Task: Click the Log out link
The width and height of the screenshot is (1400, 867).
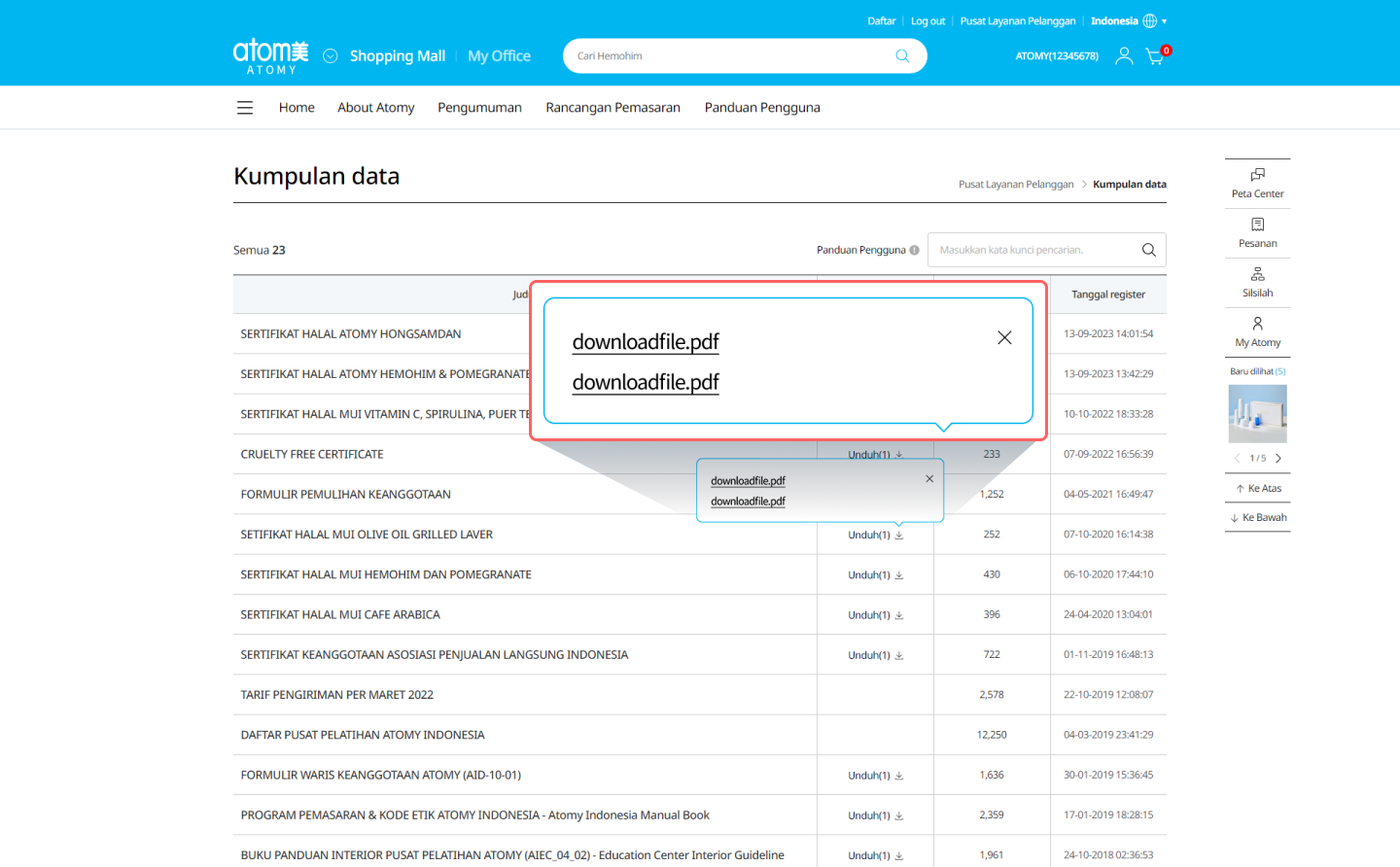Action: (927, 21)
